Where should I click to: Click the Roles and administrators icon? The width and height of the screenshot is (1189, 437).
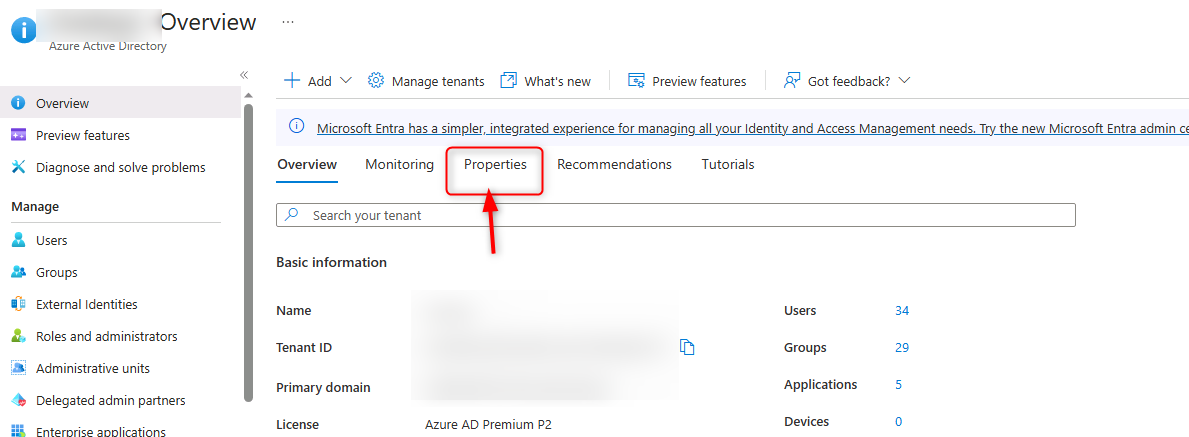click(x=18, y=336)
